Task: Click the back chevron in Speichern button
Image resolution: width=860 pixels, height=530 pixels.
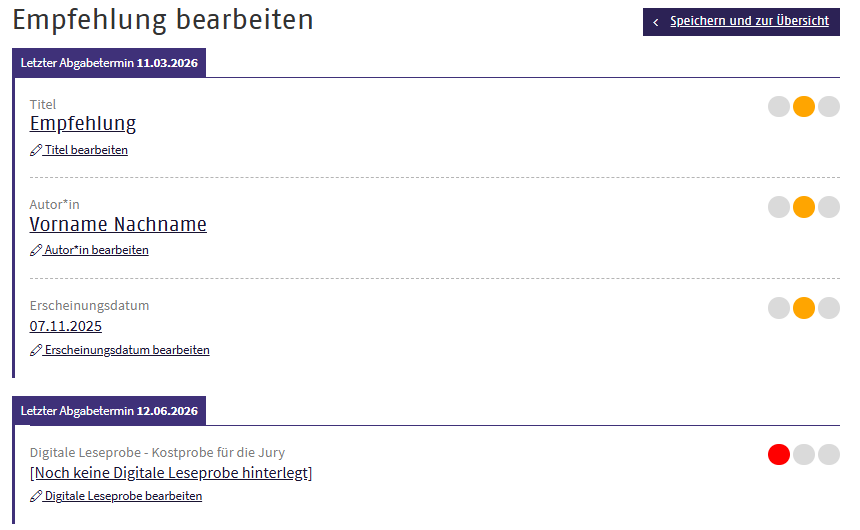Action: pyautogui.click(x=656, y=22)
